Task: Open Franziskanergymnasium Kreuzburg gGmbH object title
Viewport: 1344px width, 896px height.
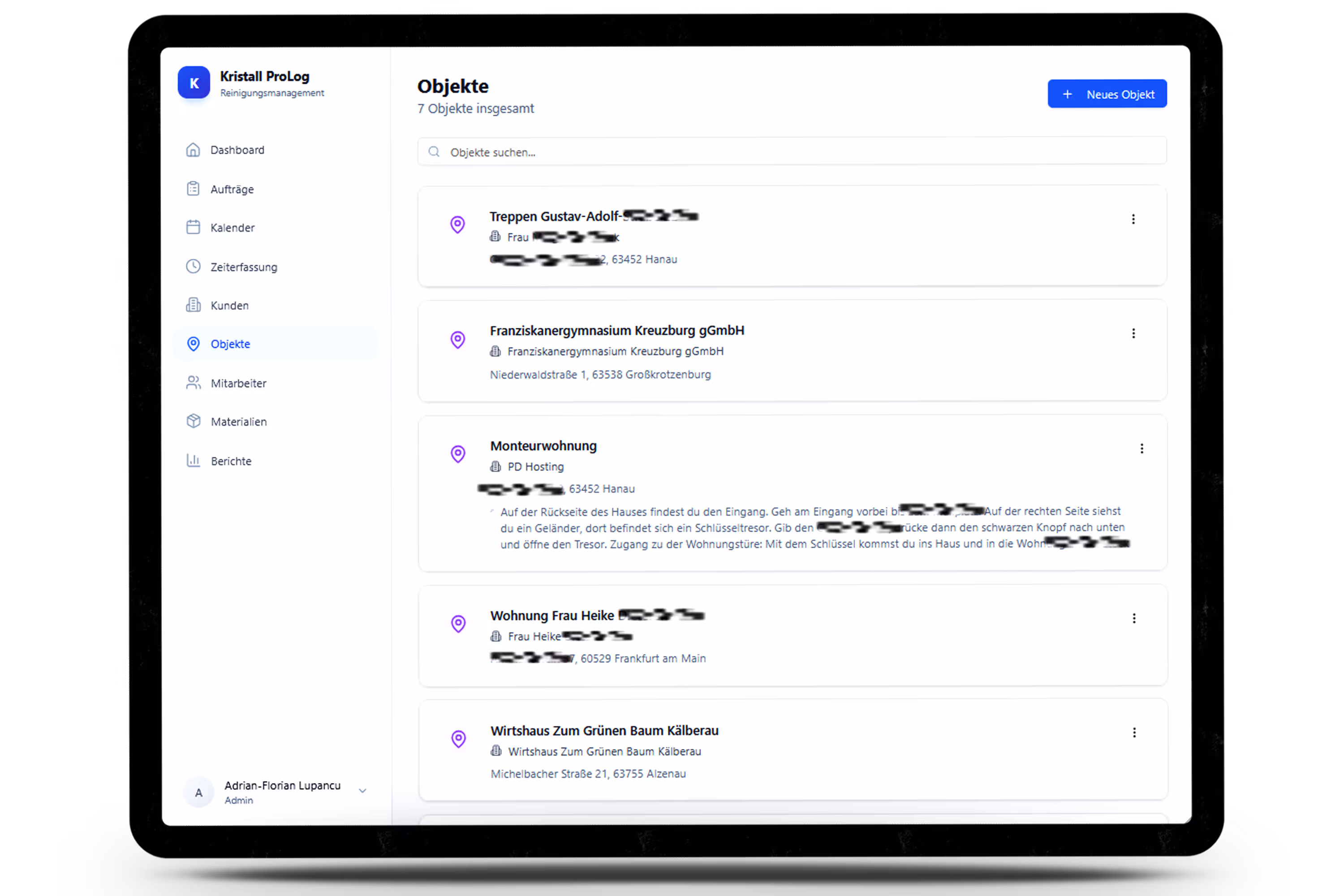Action: pyautogui.click(x=616, y=330)
